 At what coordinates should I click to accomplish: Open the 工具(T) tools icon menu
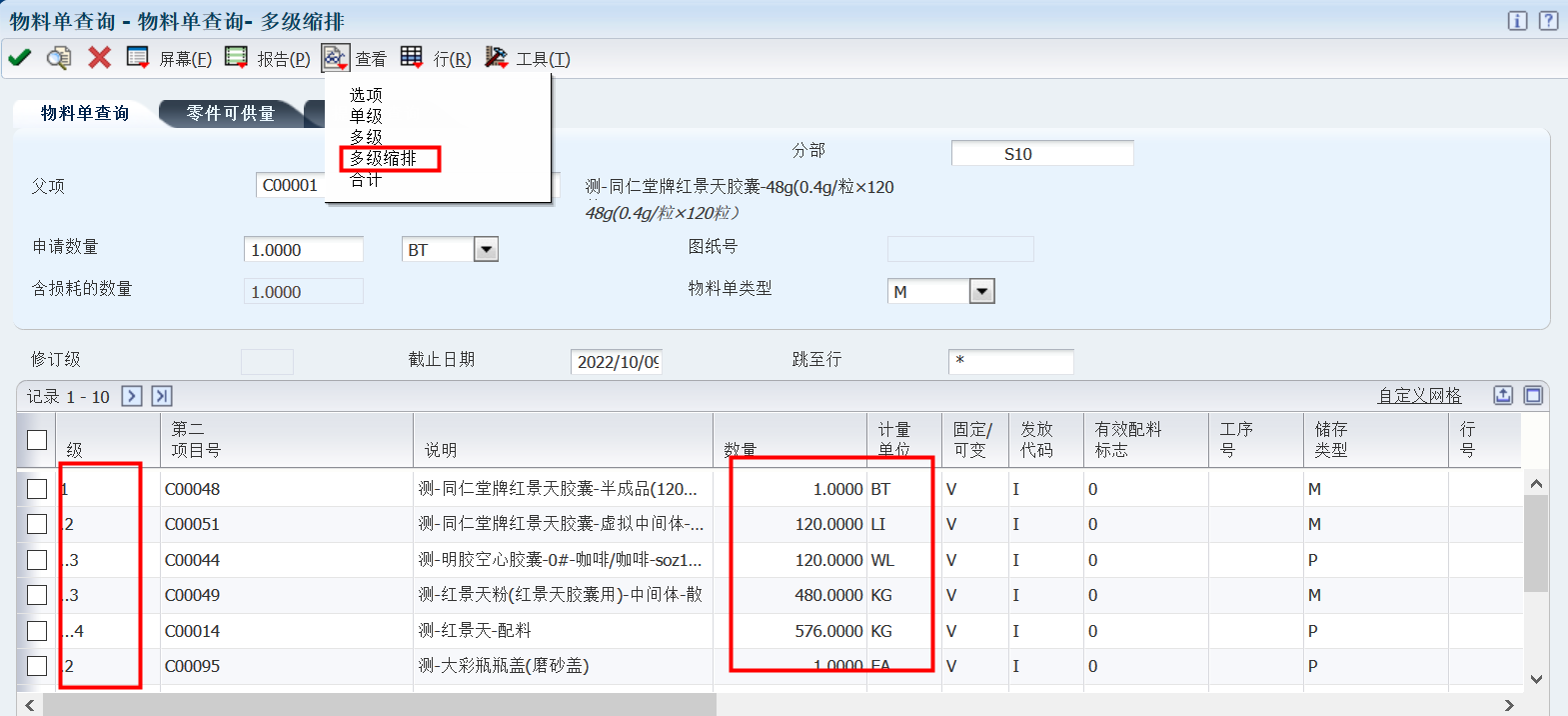coord(497,58)
